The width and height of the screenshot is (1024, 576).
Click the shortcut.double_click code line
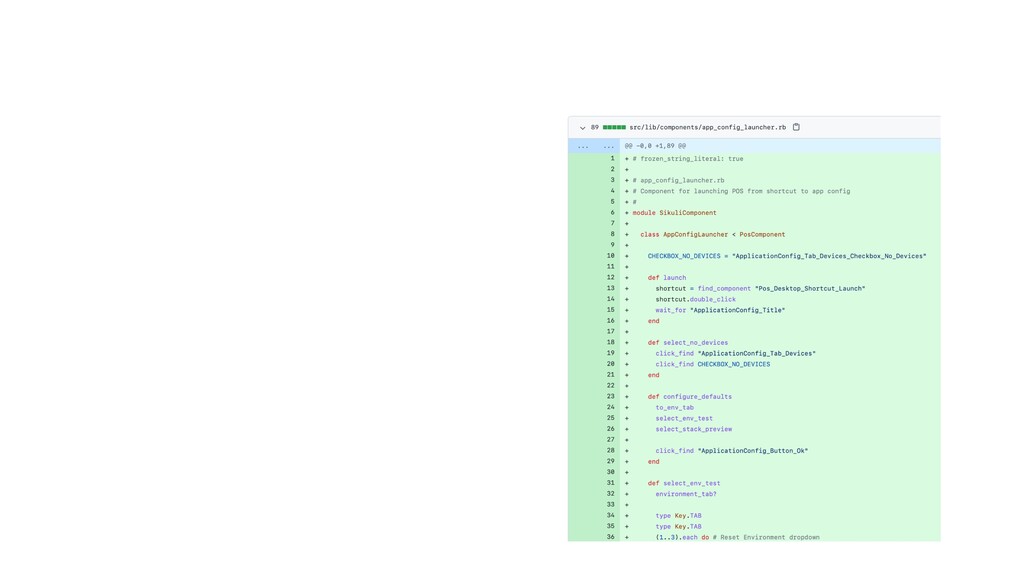696,299
